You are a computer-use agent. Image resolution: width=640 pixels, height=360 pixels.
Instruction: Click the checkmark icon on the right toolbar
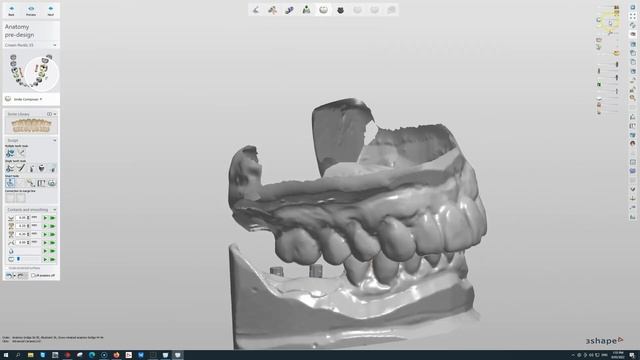[633, 189]
